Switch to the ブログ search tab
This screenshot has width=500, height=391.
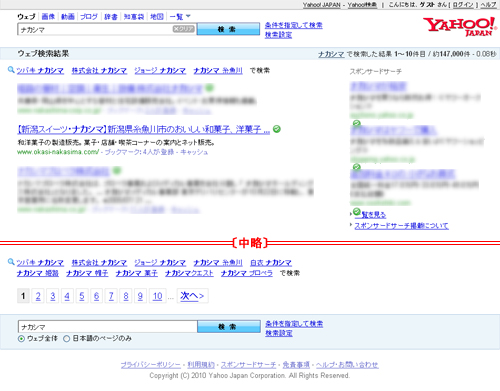point(89,16)
